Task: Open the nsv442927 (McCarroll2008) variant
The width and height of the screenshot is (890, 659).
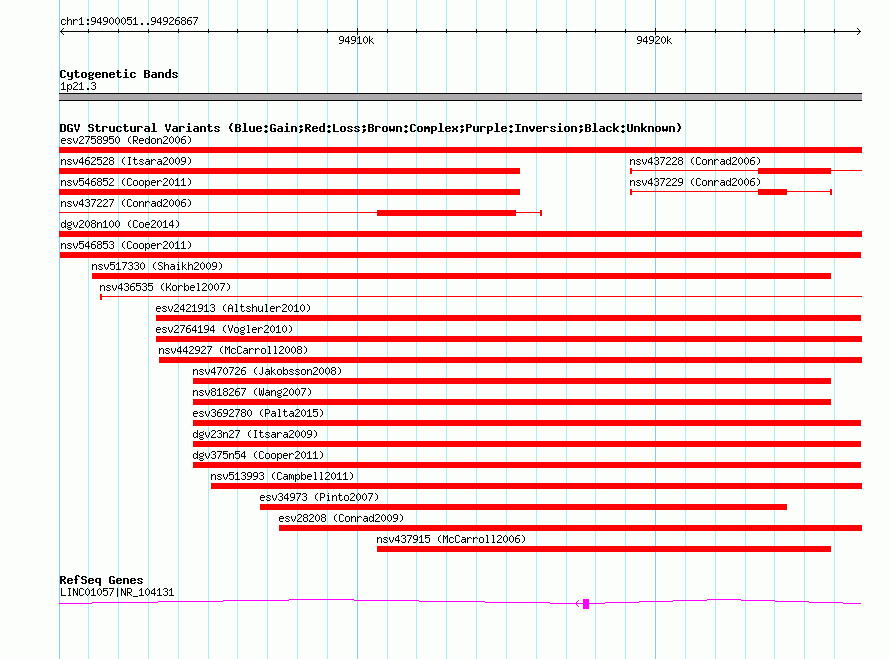Action: click(x=233, y=350)
